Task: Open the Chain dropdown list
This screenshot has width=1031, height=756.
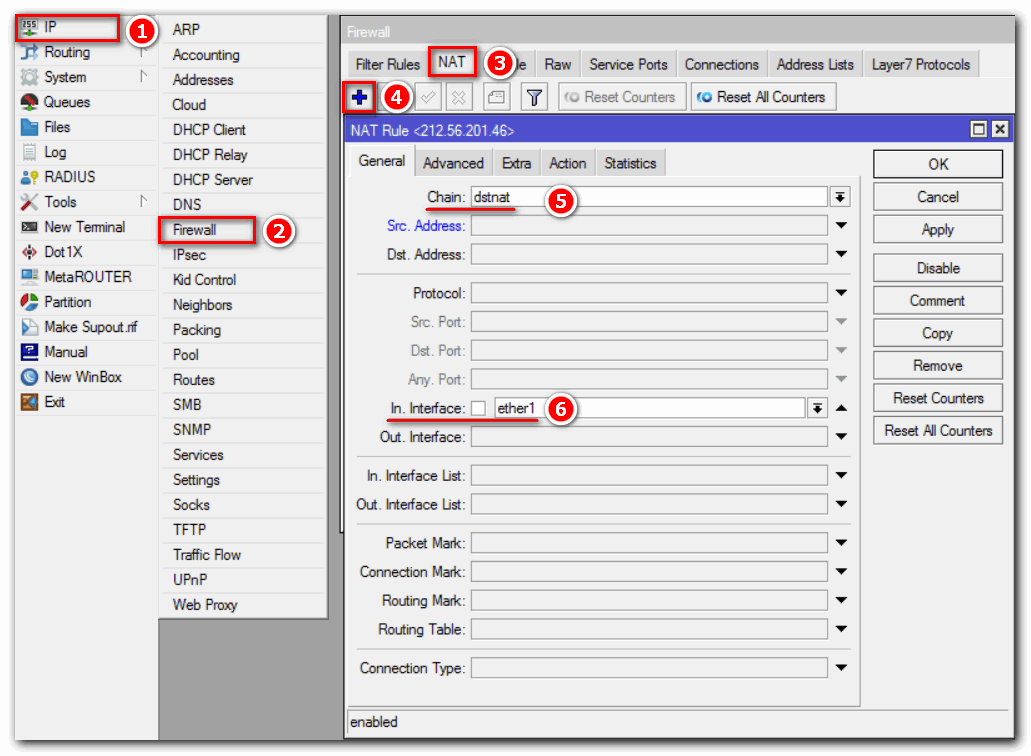Action: [841, 197]
